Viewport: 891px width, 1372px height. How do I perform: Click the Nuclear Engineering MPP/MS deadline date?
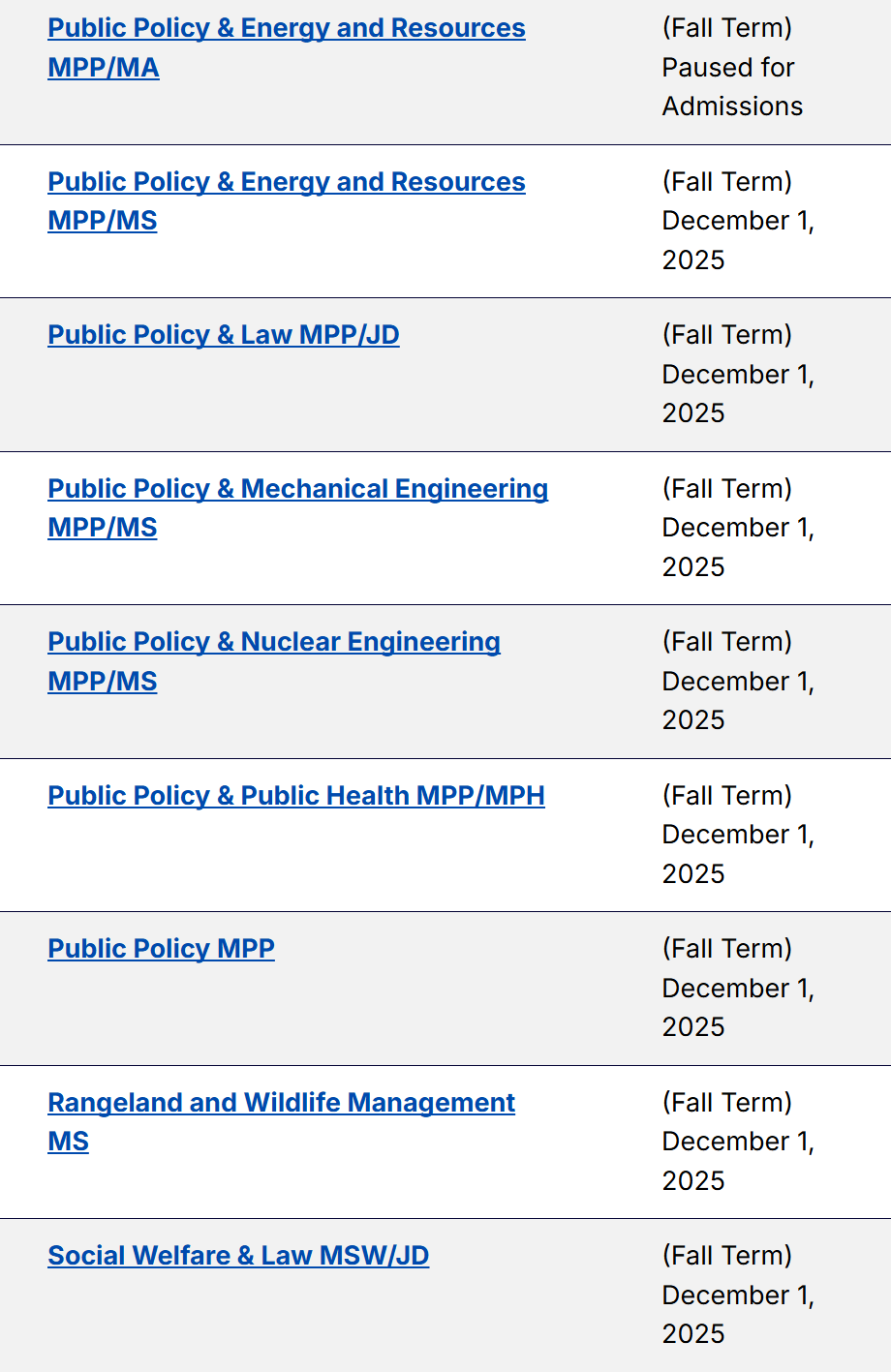tap(737, 682)
